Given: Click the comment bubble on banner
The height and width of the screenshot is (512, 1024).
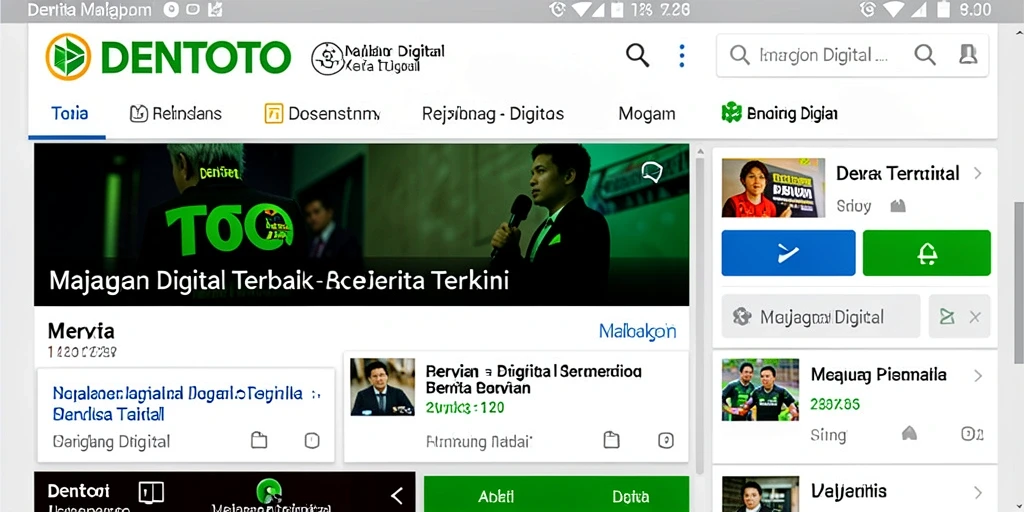Looking at the screenshot, I should point(652,172).
